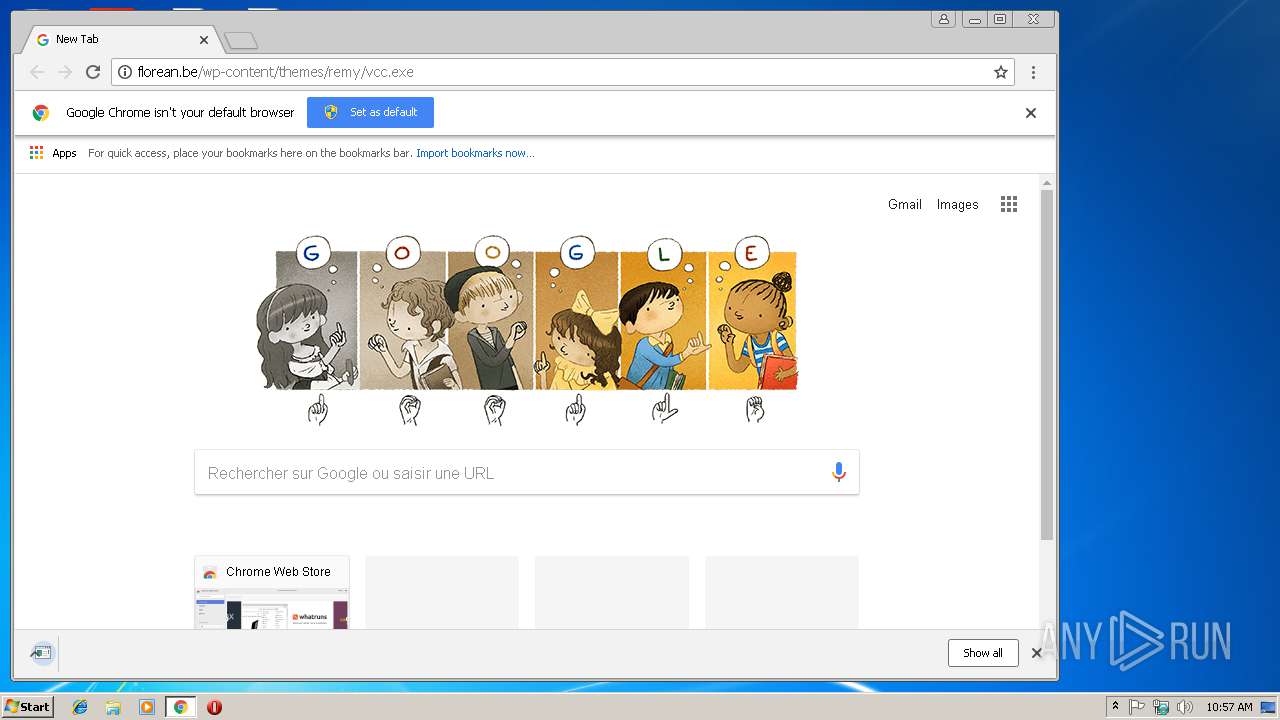Open the Chrome Web Store tile
This screenshot has width=1280, height=720.
272,592
